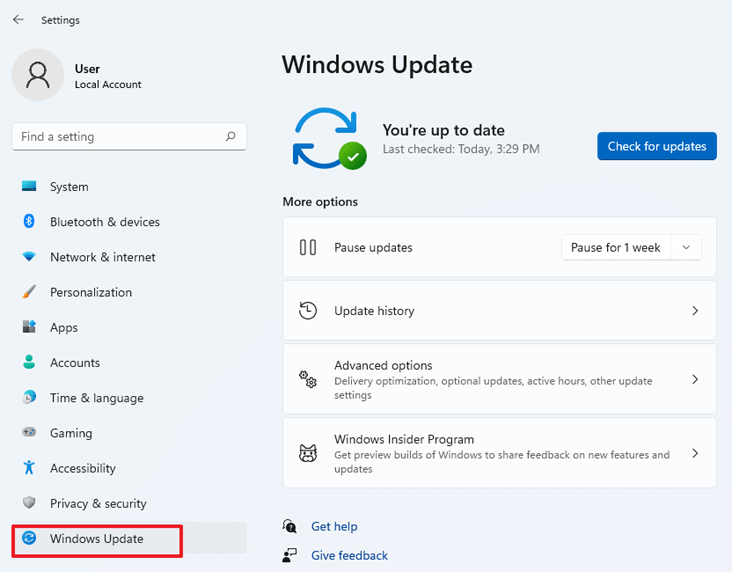Click the Privacy & security shield icon
Screen dimensions: 732x572
click(x=29, y=503)
